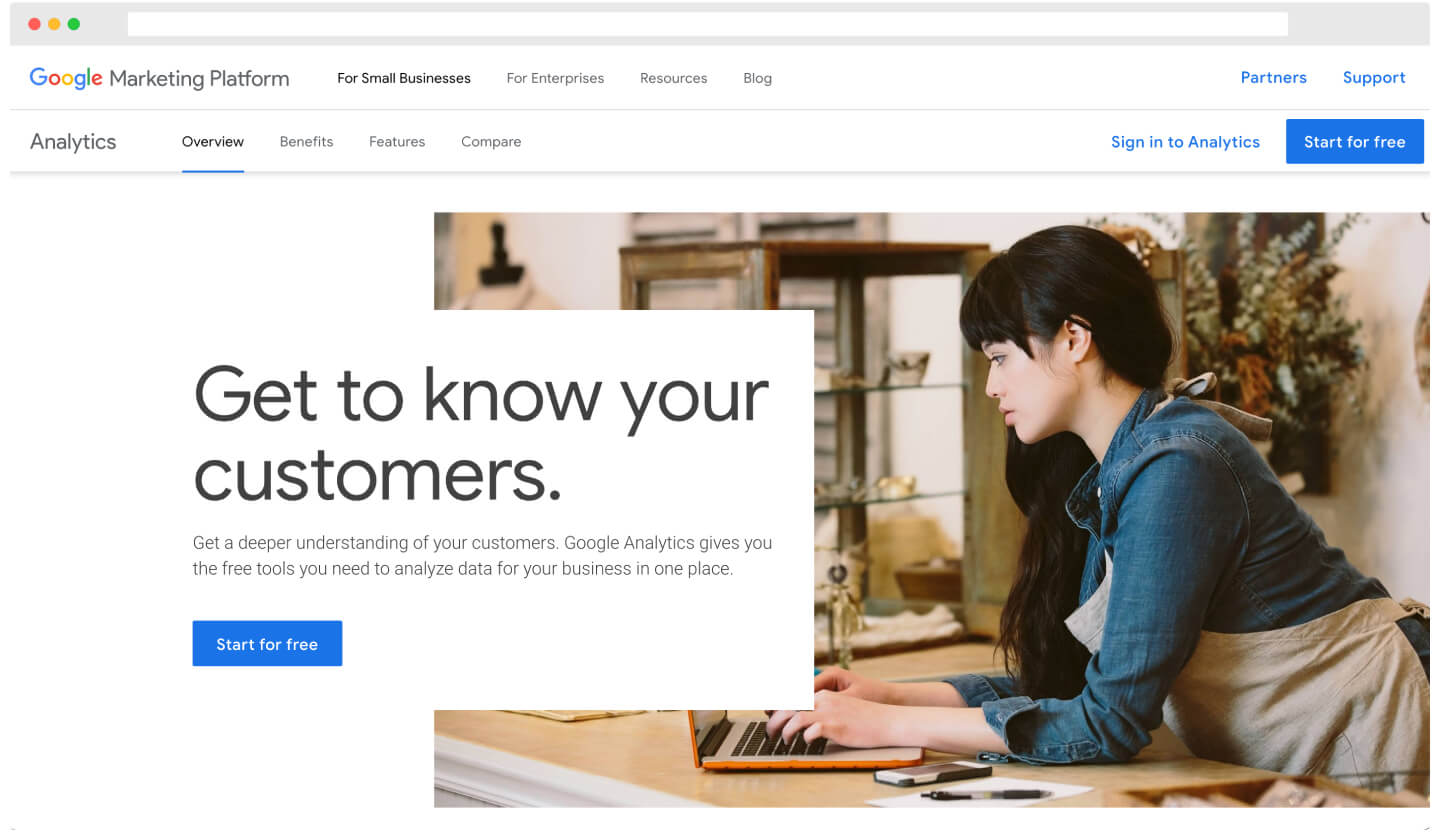Screen dimensions: 1440x832
Task: Open the For Enterprises menu
Action: click(555, 78)
